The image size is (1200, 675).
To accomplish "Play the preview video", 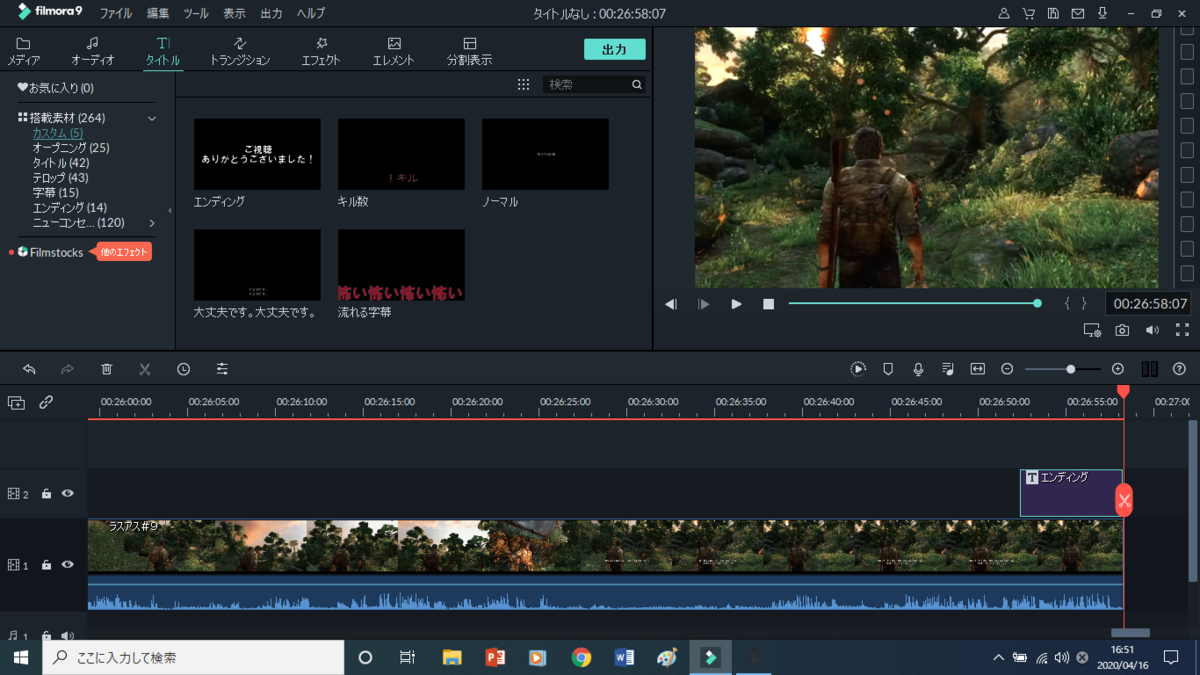I will (737, 304).
